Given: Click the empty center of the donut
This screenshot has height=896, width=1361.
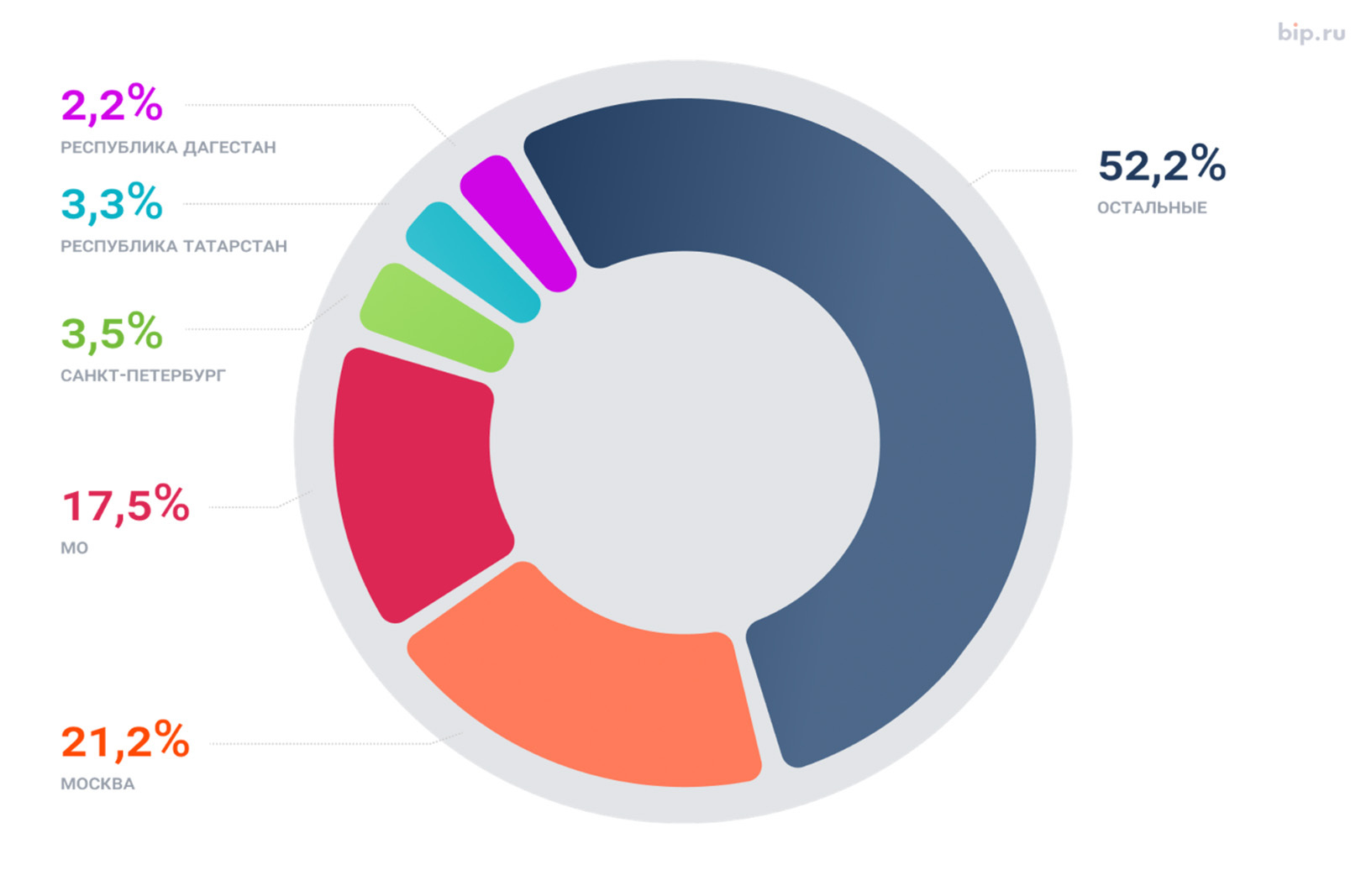Looking at the screenshot, I should (685, 443).
